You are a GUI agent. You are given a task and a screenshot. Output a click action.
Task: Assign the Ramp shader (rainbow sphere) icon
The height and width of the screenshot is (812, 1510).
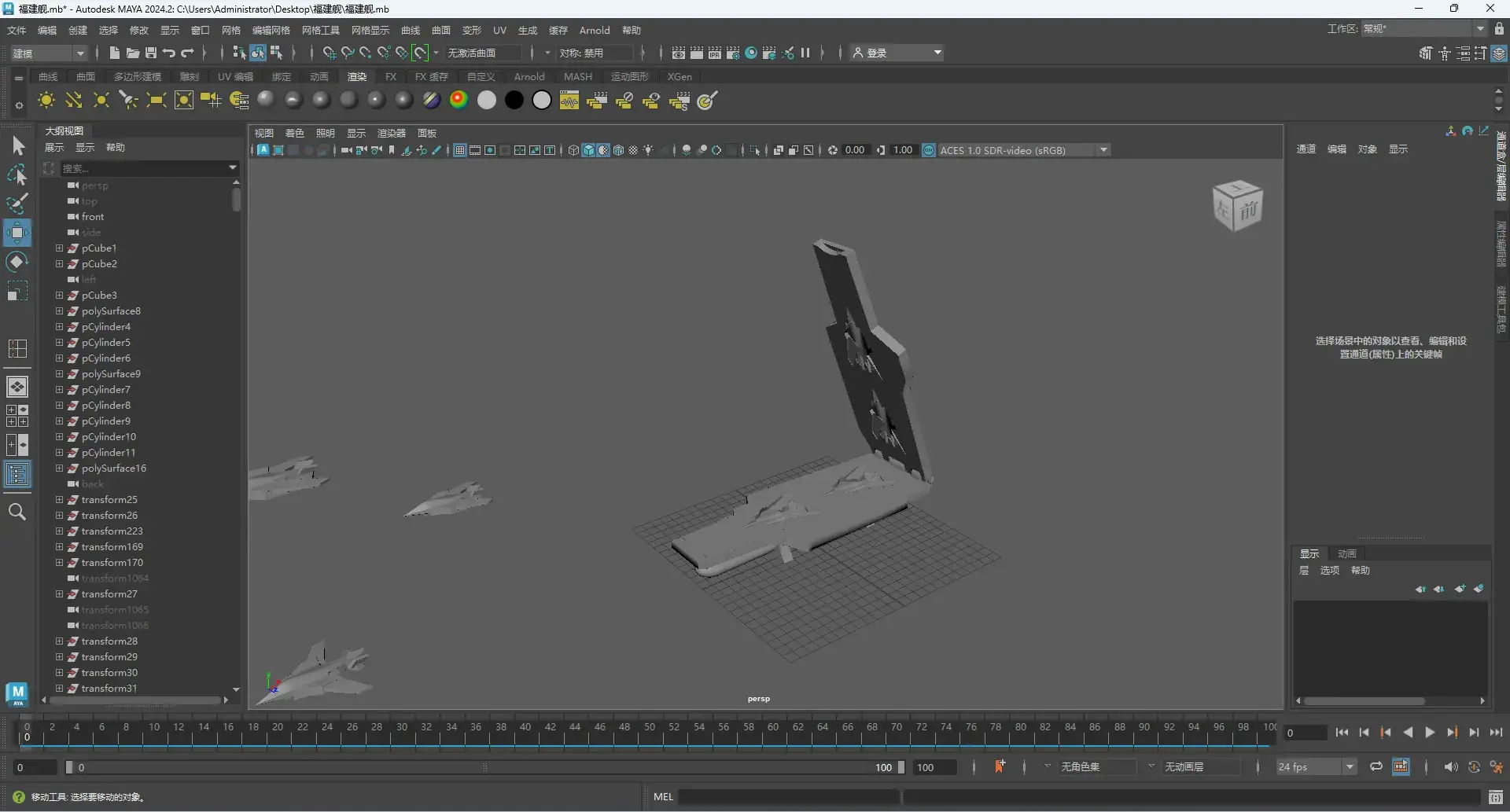click(459, 100)
